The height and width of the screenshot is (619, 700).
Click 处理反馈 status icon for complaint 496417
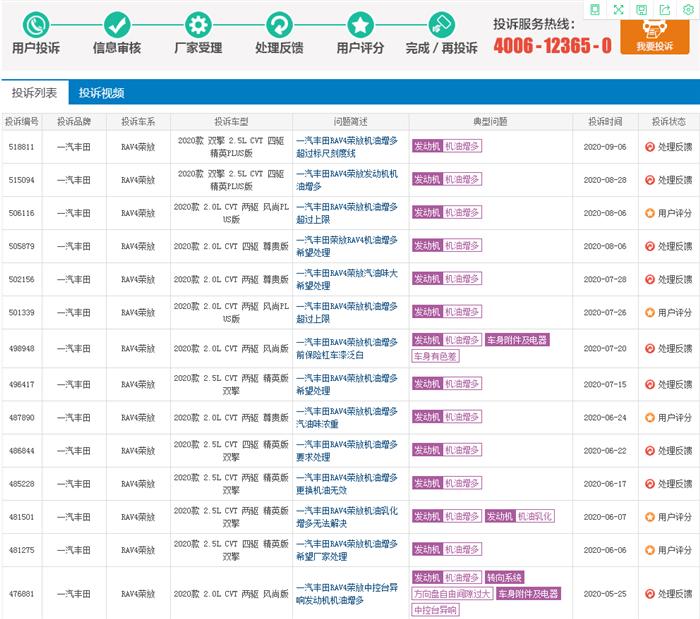tap(650, 384)
